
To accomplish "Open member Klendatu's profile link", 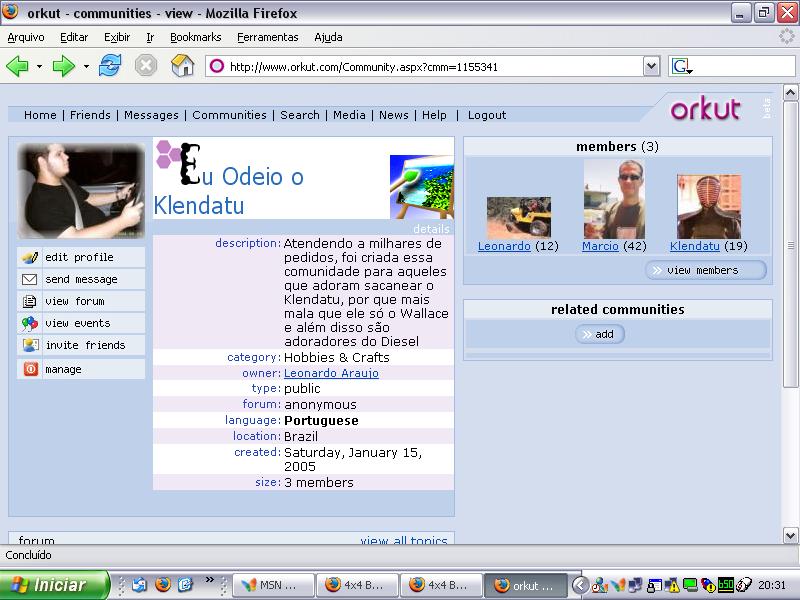I will 694,246.
